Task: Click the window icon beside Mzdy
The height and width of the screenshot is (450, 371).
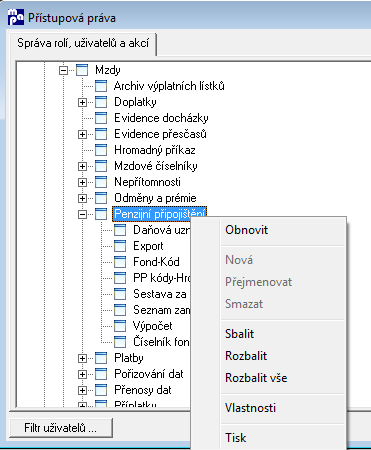Action: 82,70
